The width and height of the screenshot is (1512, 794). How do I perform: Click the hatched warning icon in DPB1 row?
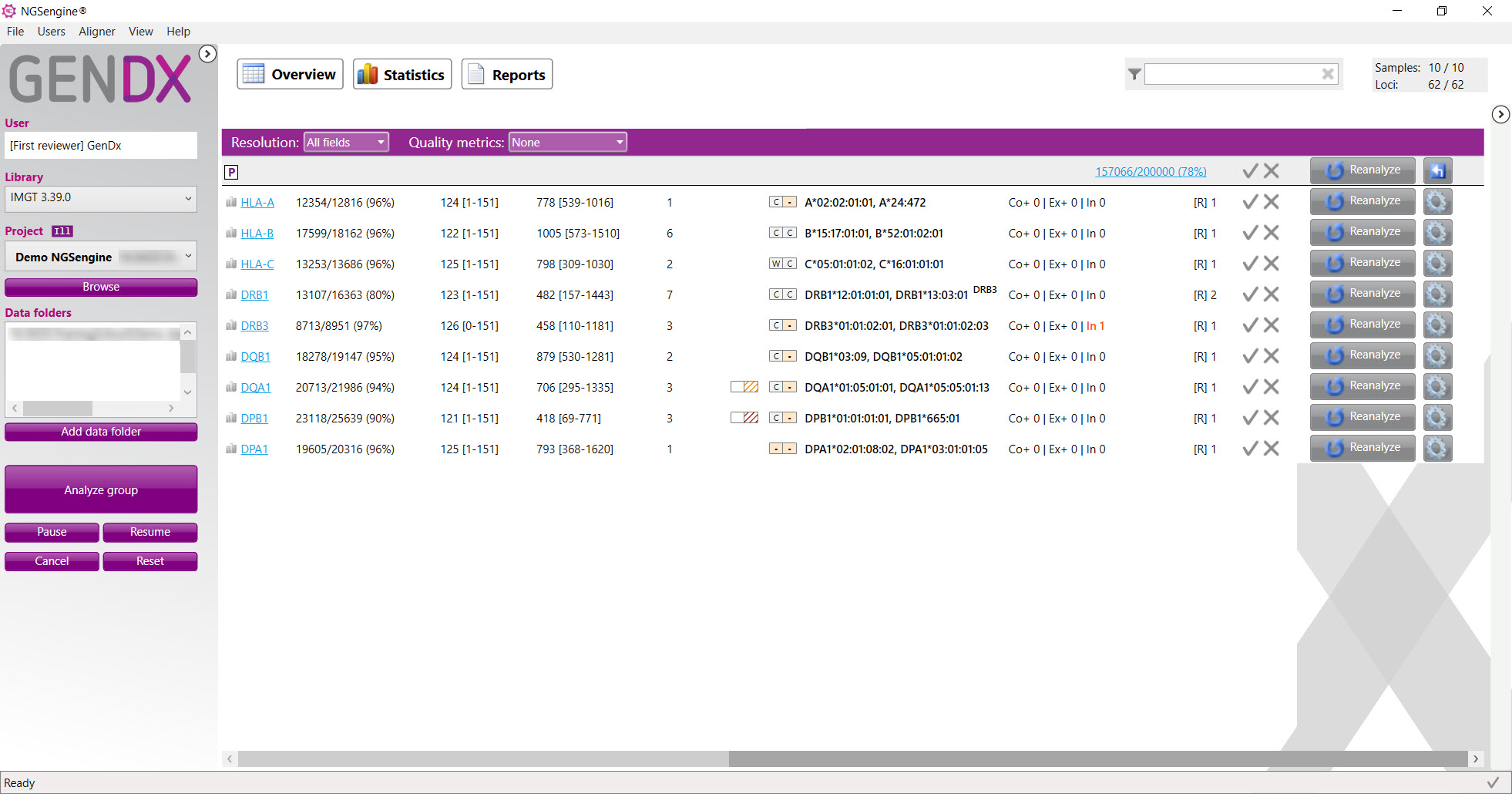744,418
